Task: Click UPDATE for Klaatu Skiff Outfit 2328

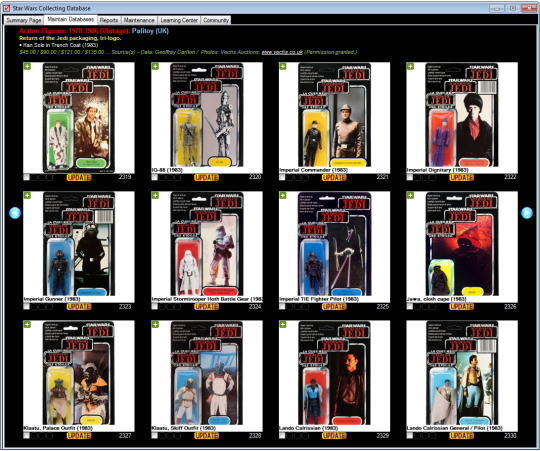Action: tap(207, 436)
